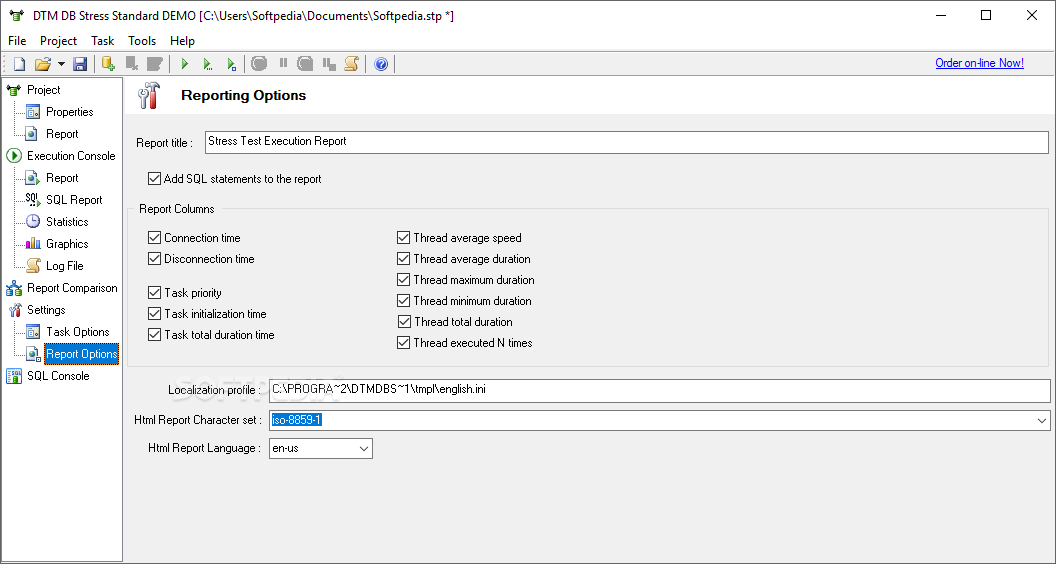Toggle the Task total duration time checkbox
1056x564 pixels.
click(x=154, y=334)
